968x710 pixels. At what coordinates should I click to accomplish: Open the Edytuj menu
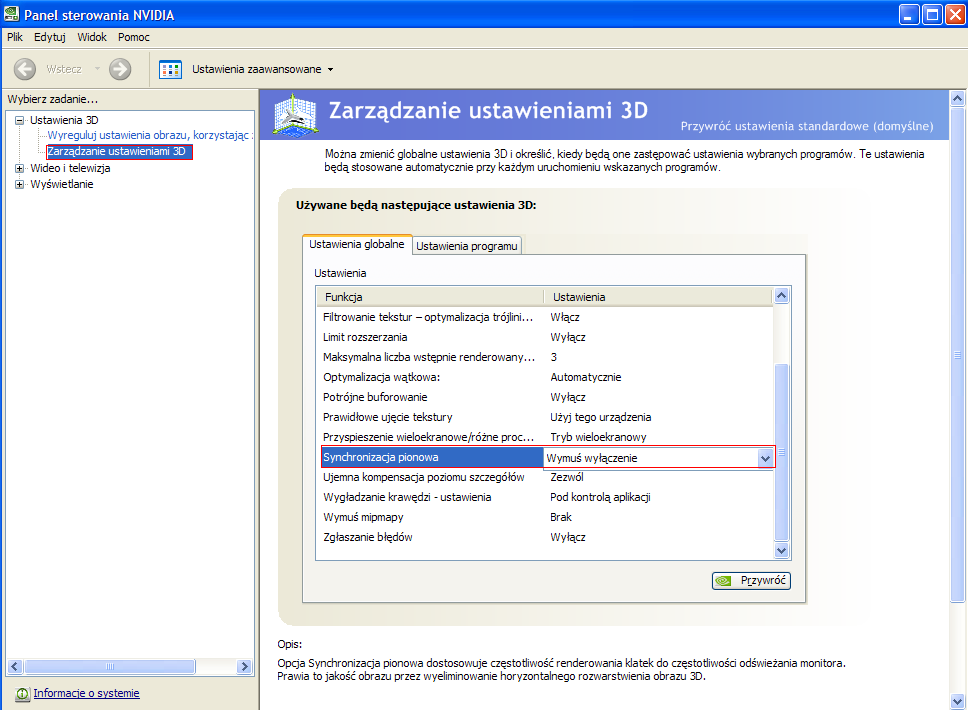point(50,37)
